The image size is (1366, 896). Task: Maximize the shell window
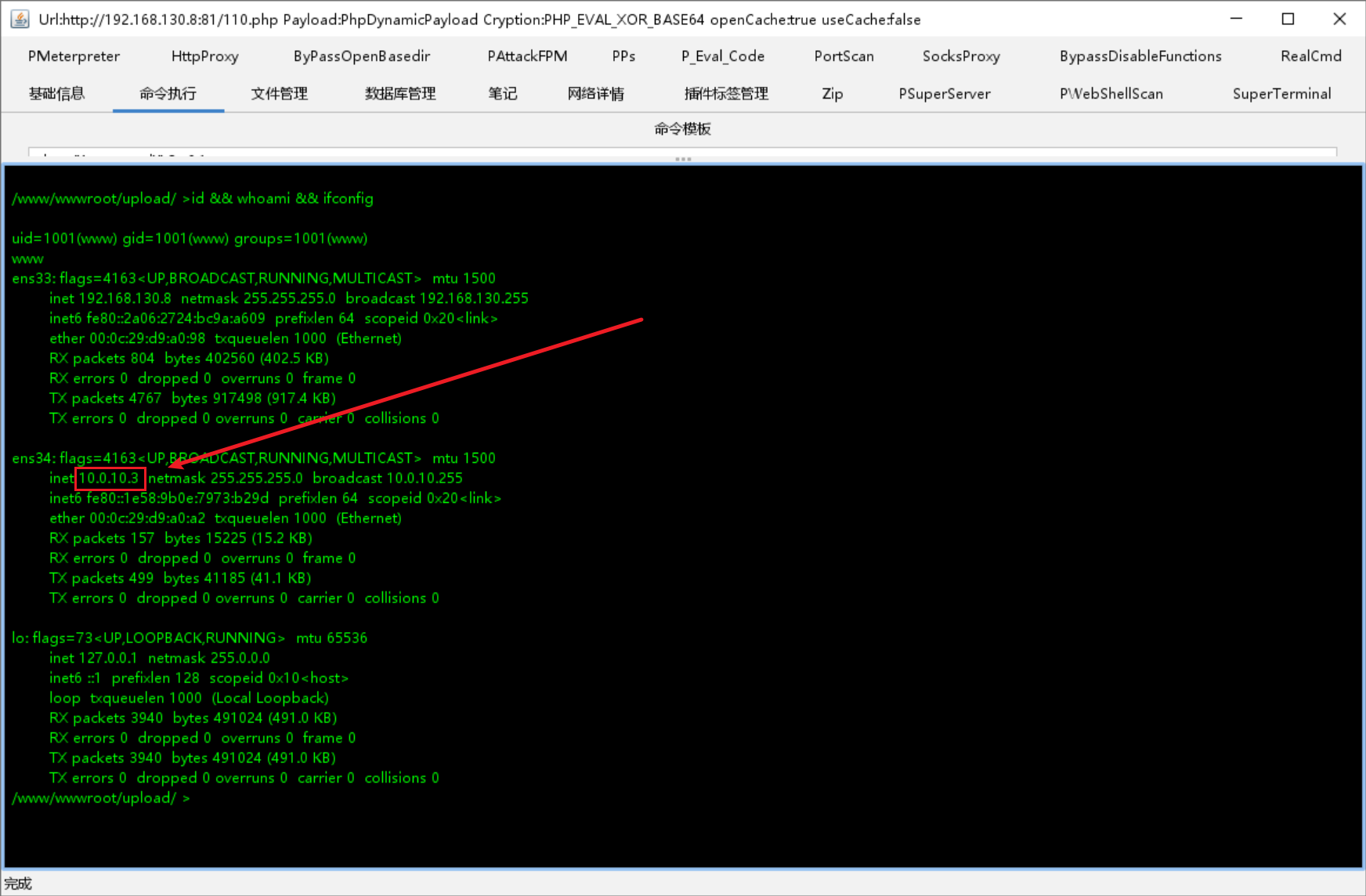point(1288,19)
